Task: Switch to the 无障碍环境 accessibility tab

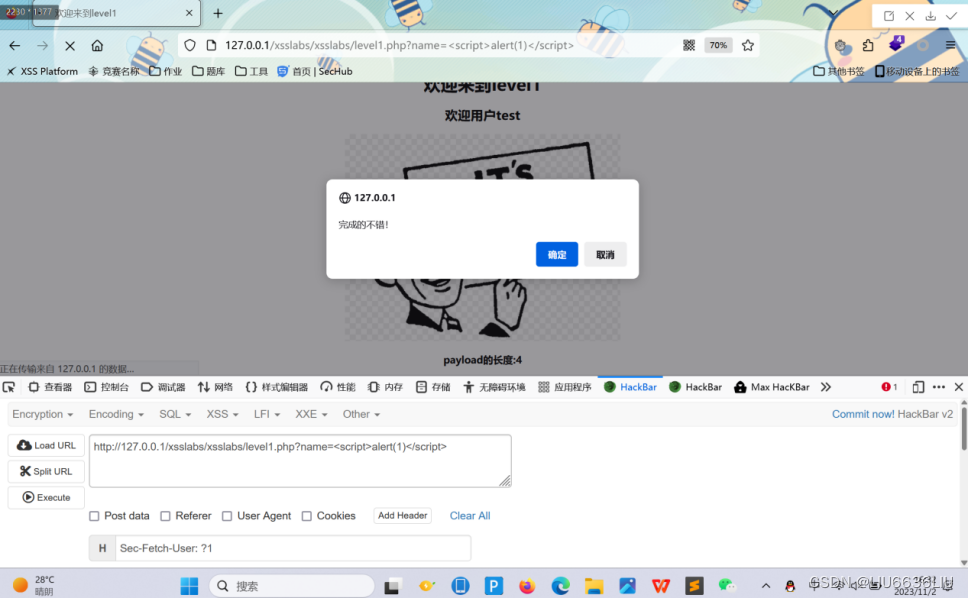Action: pos(494,387)
